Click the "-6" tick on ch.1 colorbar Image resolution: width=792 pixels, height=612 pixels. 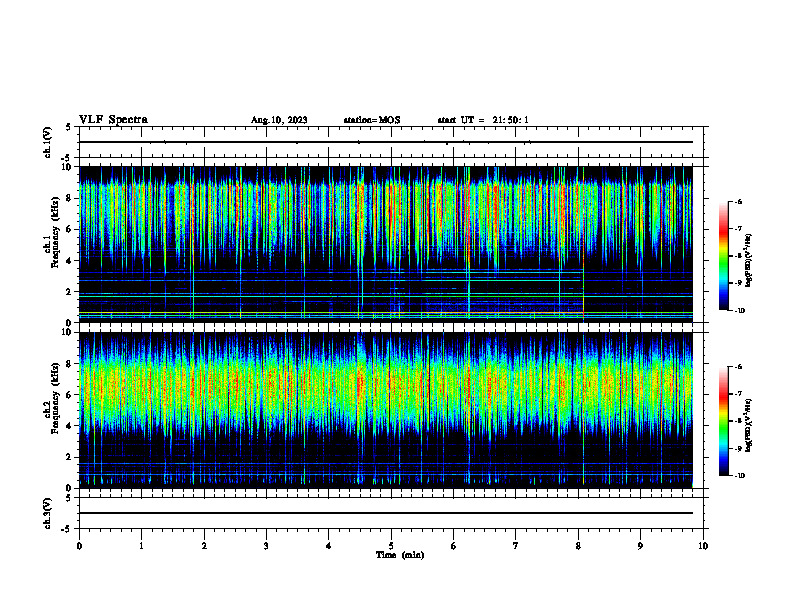739,201
